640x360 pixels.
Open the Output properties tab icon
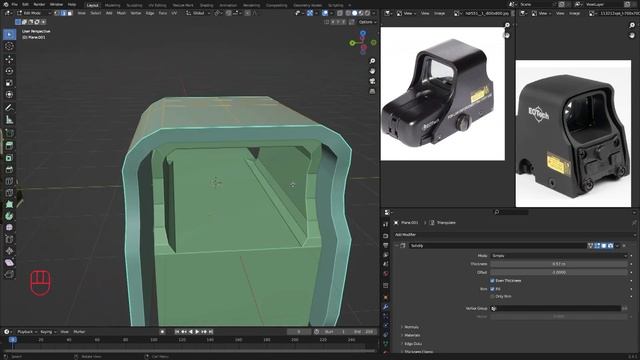click(386, 245)
